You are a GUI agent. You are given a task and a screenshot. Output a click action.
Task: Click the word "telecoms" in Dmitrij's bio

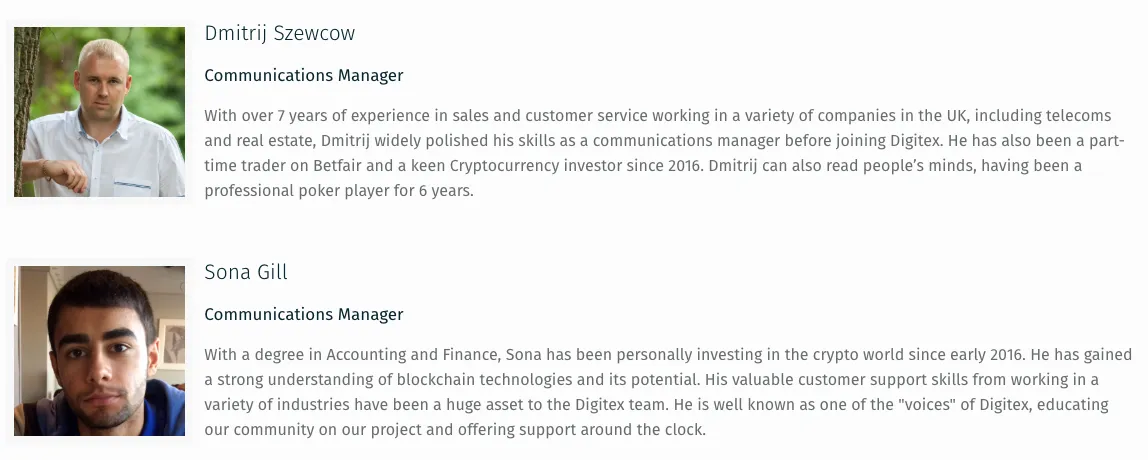(1078, 116)
